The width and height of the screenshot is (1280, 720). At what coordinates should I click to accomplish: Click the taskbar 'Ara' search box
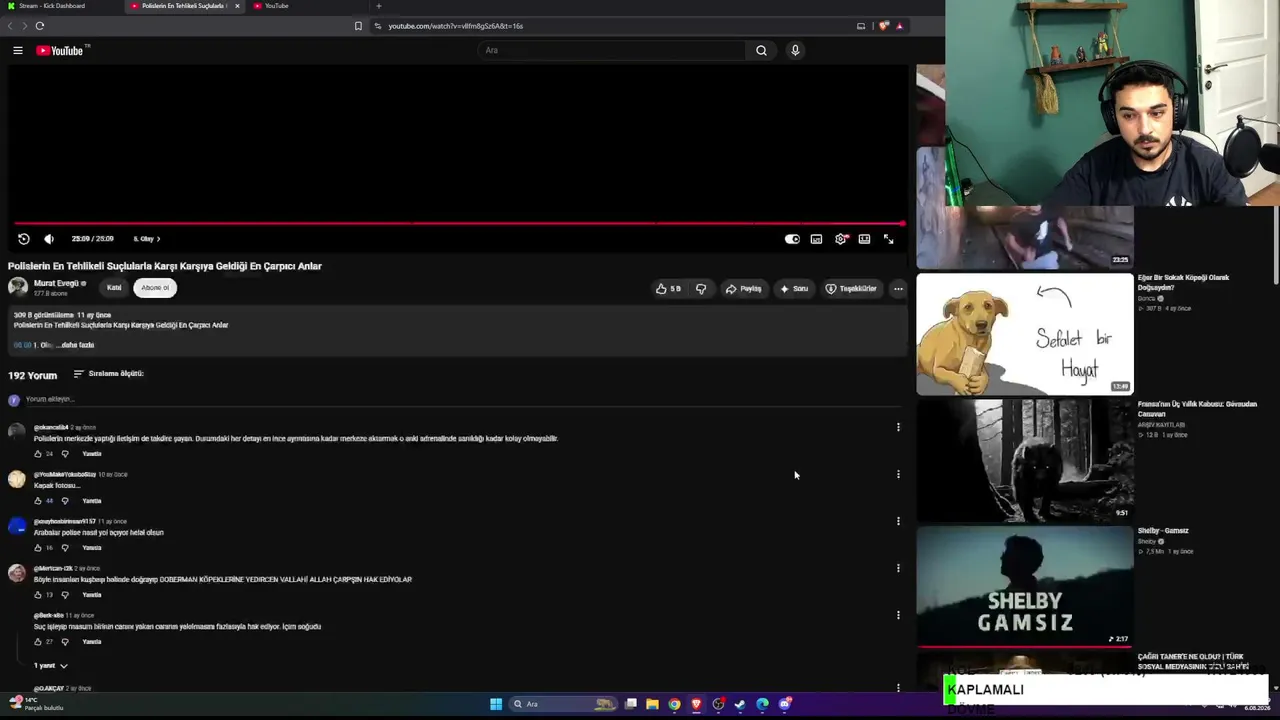tap(563, 704)
